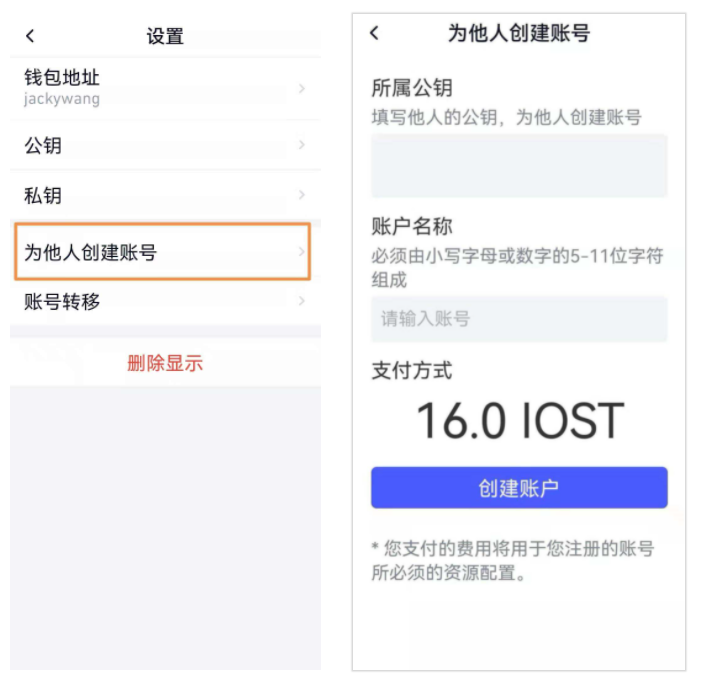Focus the 所属公钥 public key text box
The height and width of the screenshot is (696, 710).
519,165
